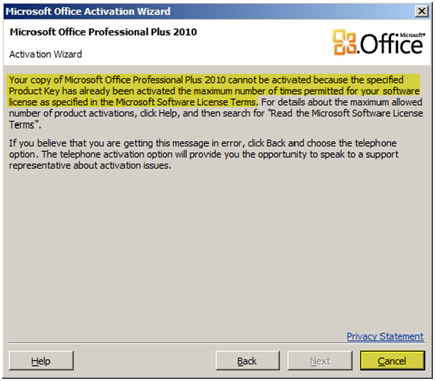Click the empty gray dialog body area

click(x=217, y=250)
